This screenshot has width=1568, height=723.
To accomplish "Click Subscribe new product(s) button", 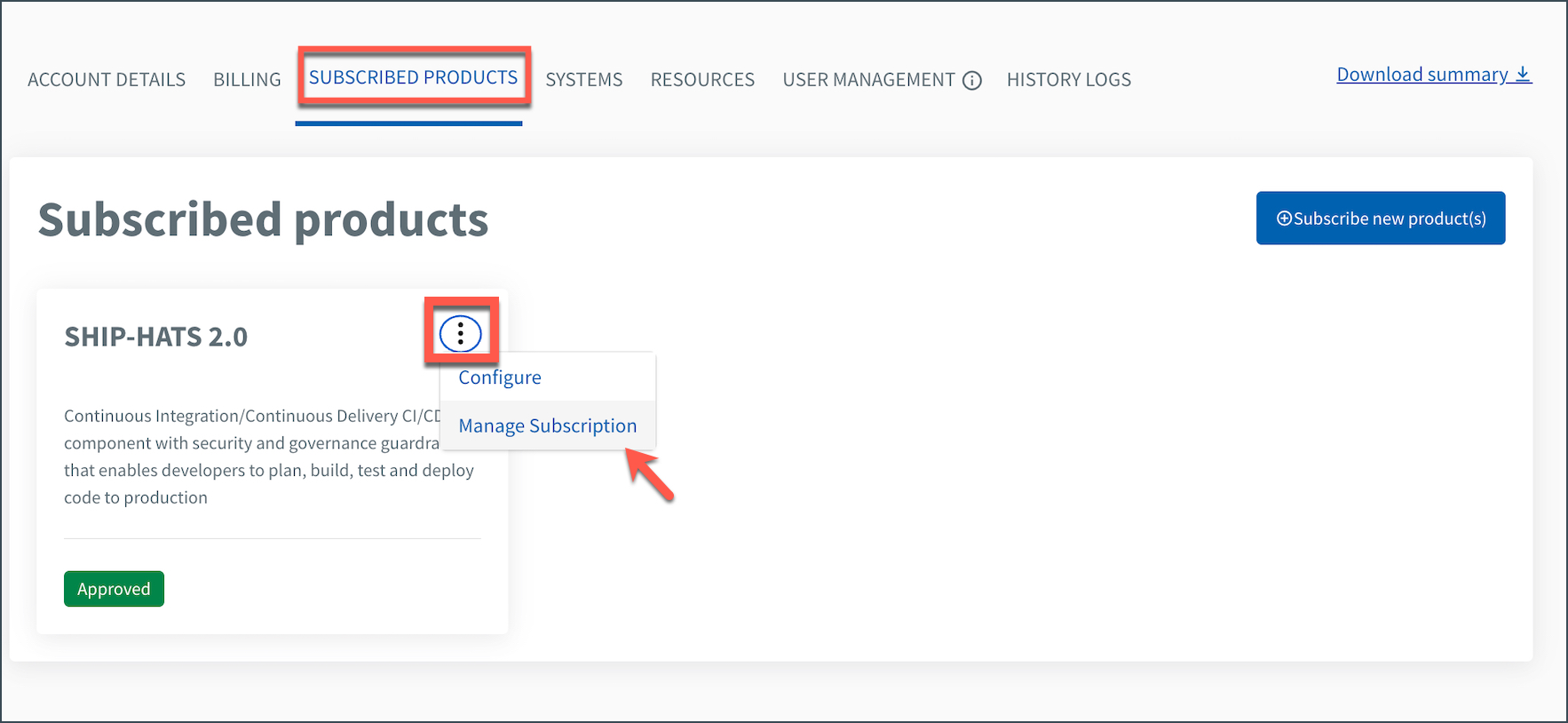I will click(x=1381, y=218).
